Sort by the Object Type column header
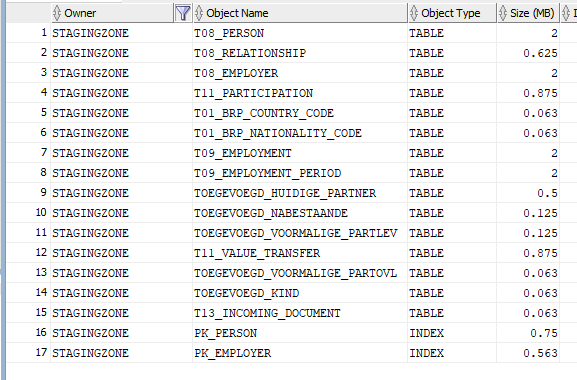 click(452, 13)
